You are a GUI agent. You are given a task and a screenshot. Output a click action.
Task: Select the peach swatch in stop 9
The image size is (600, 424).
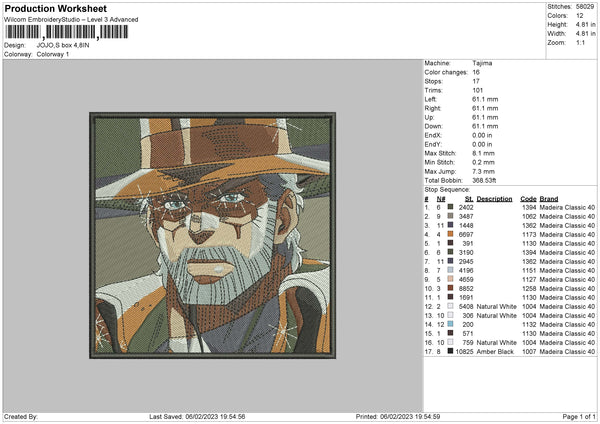click(x=449, y=279)
